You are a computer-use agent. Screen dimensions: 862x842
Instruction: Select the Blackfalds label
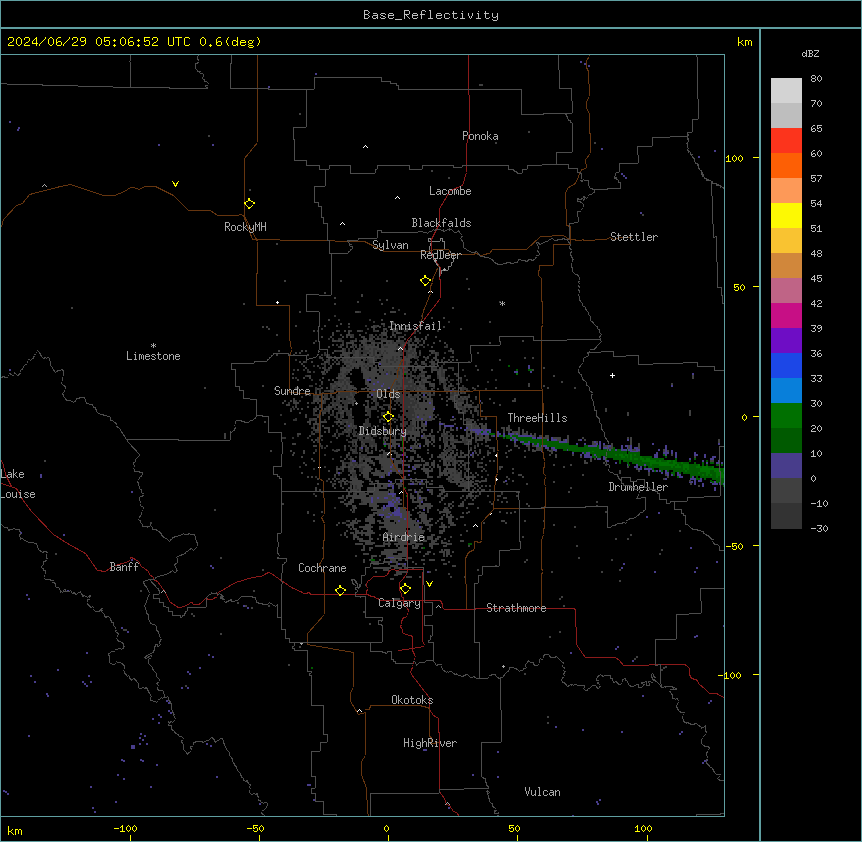point(441,223)
